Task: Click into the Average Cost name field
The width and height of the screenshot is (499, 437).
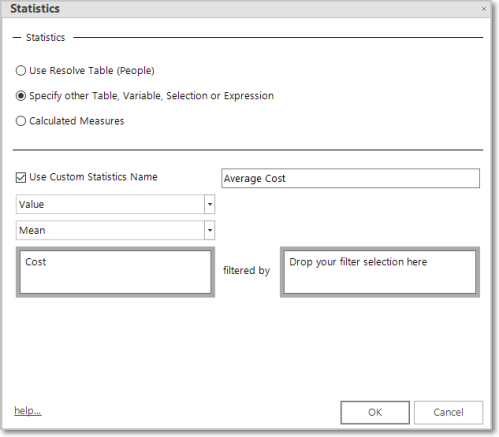Action: coord(350,178)
